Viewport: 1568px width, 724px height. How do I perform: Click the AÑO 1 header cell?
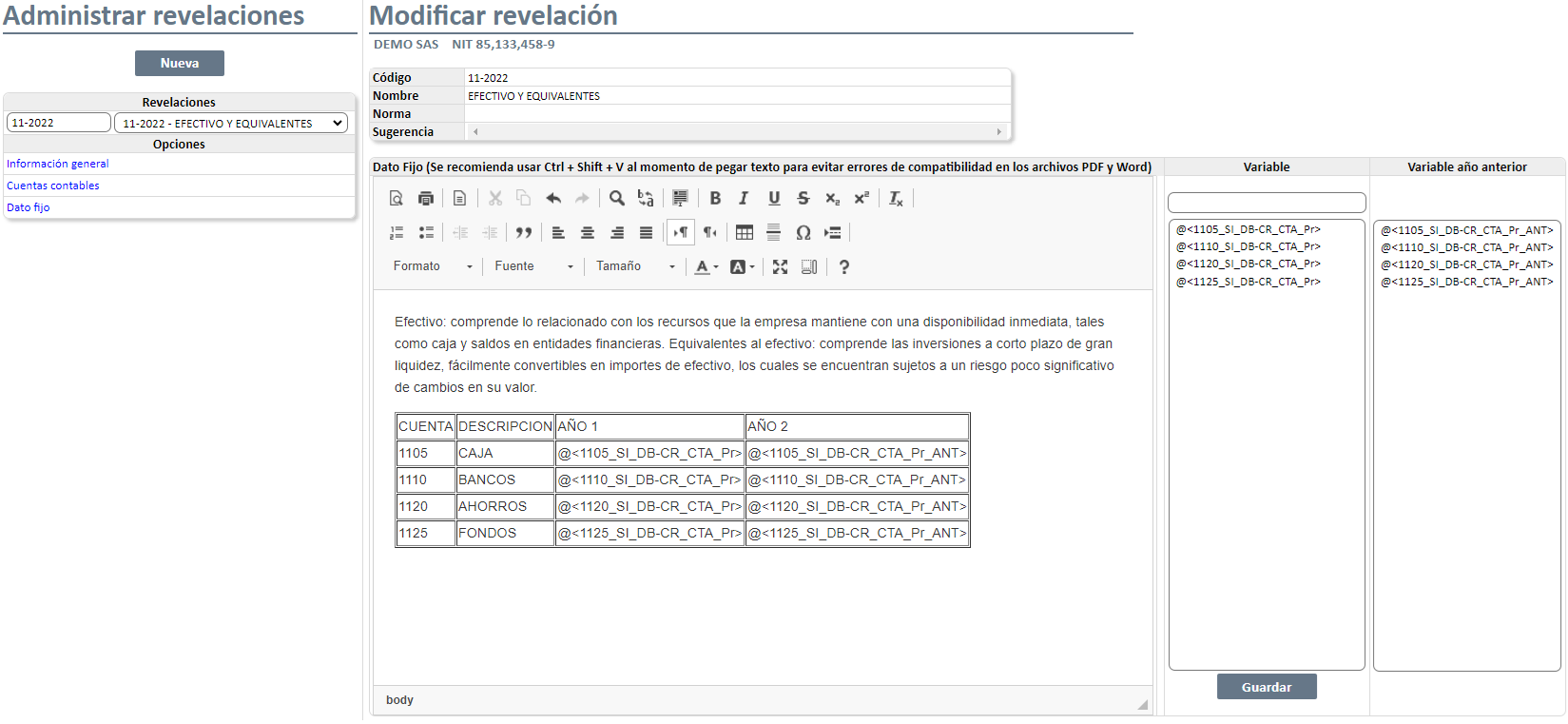649,426
